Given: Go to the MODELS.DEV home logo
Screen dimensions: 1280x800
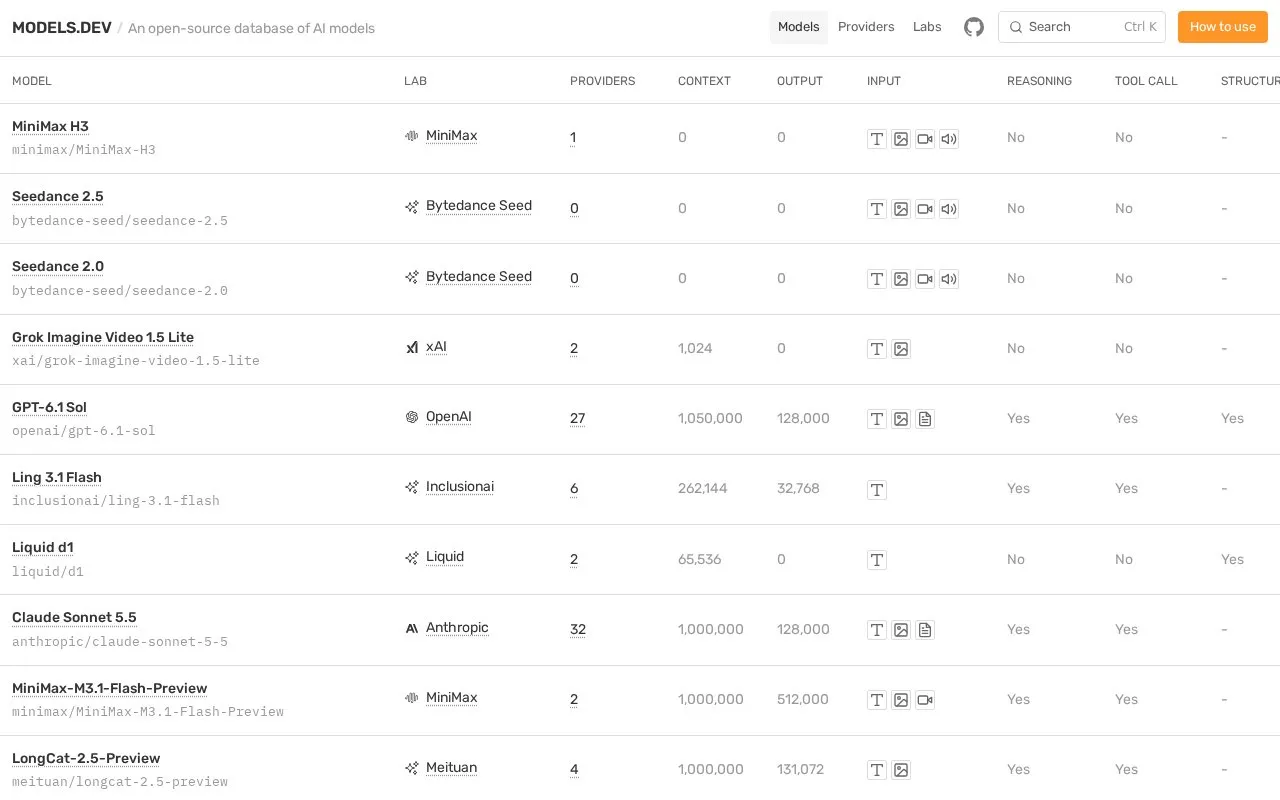Looking at the screenshot, I should (61, 28).
